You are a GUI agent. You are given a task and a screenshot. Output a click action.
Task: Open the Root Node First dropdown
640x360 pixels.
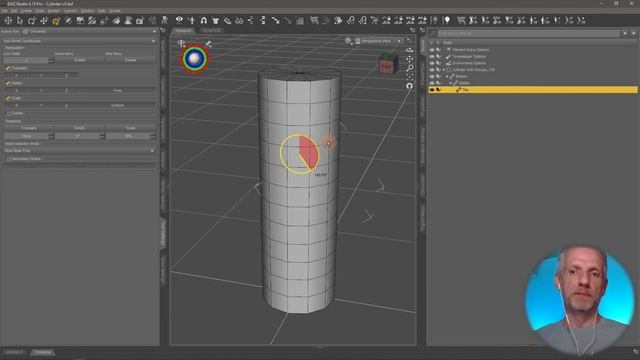coord(79,151)
